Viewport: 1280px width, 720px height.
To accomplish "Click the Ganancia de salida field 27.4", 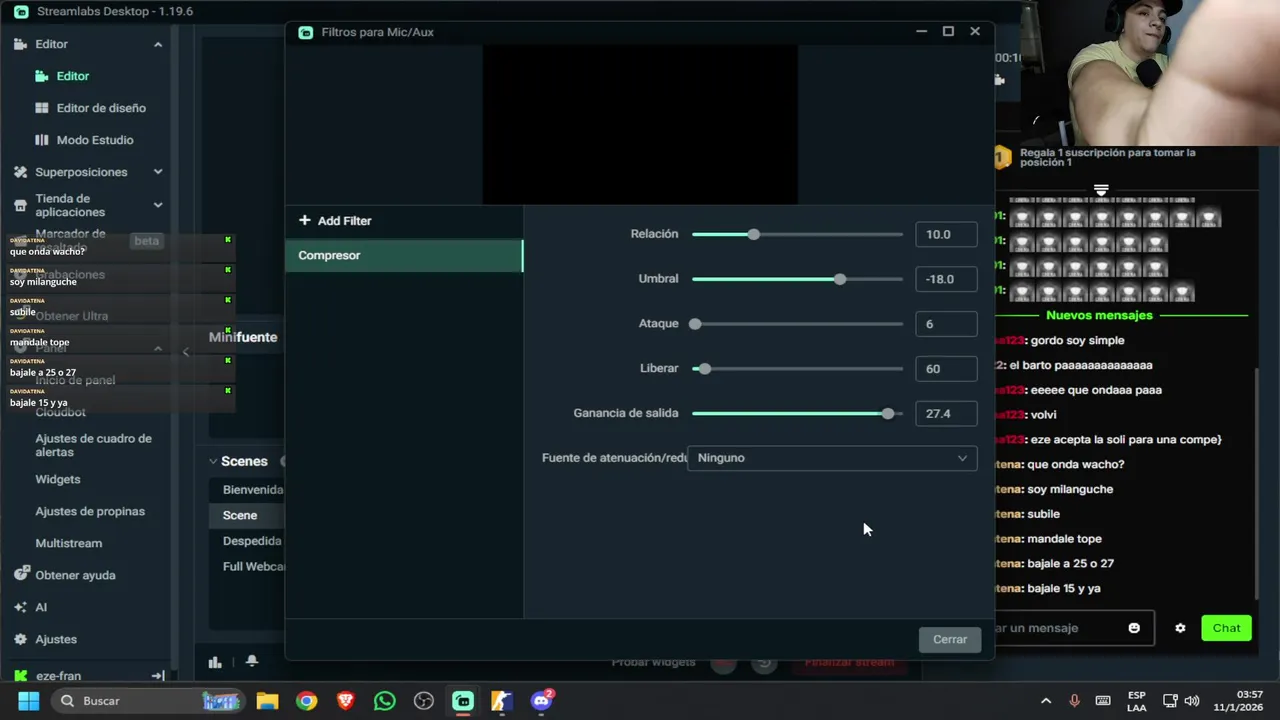I will pyautogui.click(x=946, y=413).
